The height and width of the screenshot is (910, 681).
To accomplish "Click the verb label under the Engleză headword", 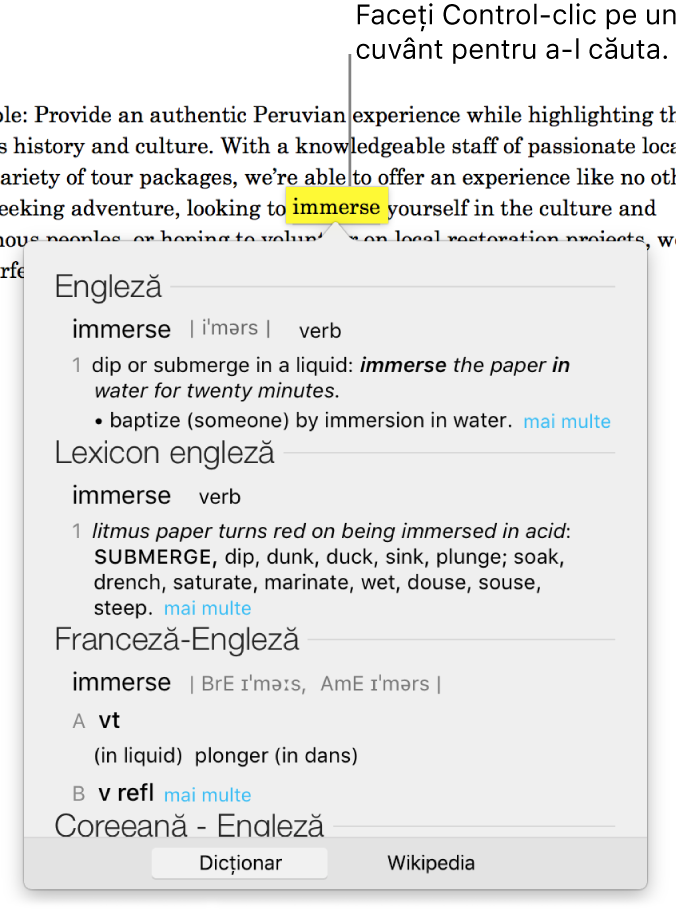I will click(x=320, y=330).
